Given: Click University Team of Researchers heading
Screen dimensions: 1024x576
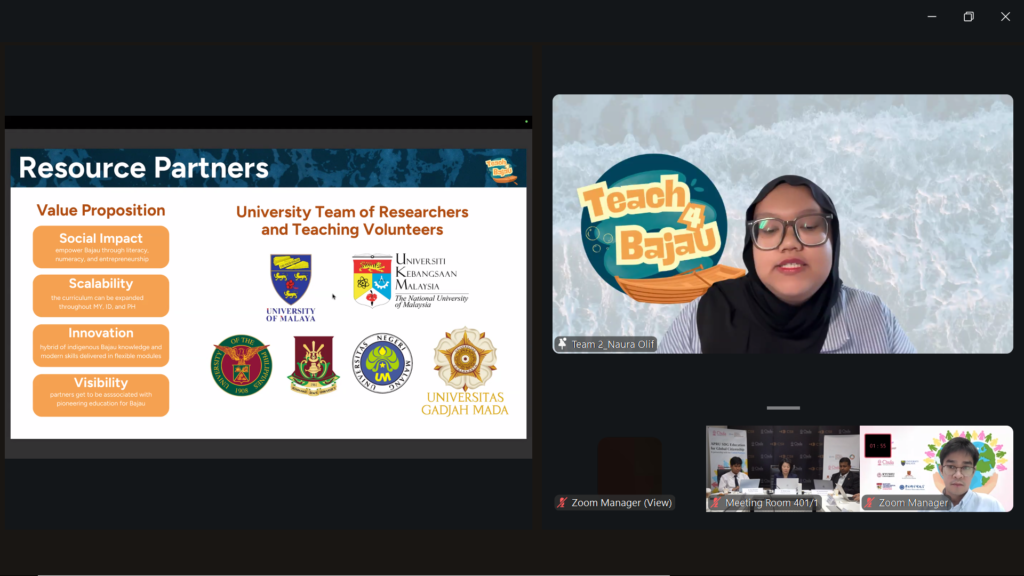Looking at the screenshot, I should click(352, 221).
